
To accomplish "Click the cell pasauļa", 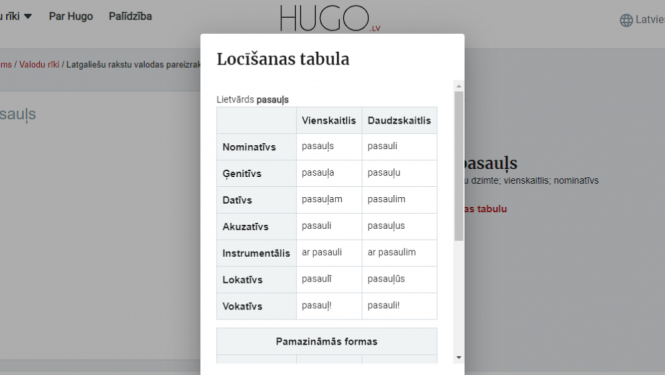I will (x=329, y=173).
